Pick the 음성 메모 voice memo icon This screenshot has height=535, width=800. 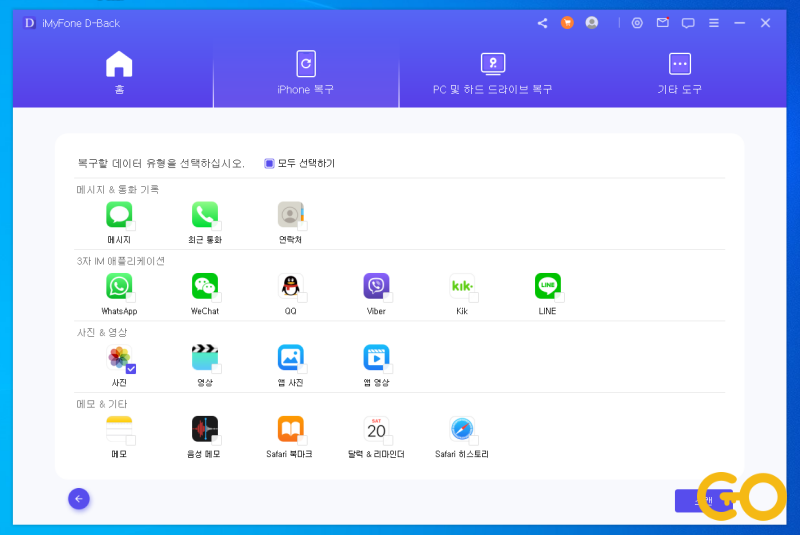tap(205, 428)
